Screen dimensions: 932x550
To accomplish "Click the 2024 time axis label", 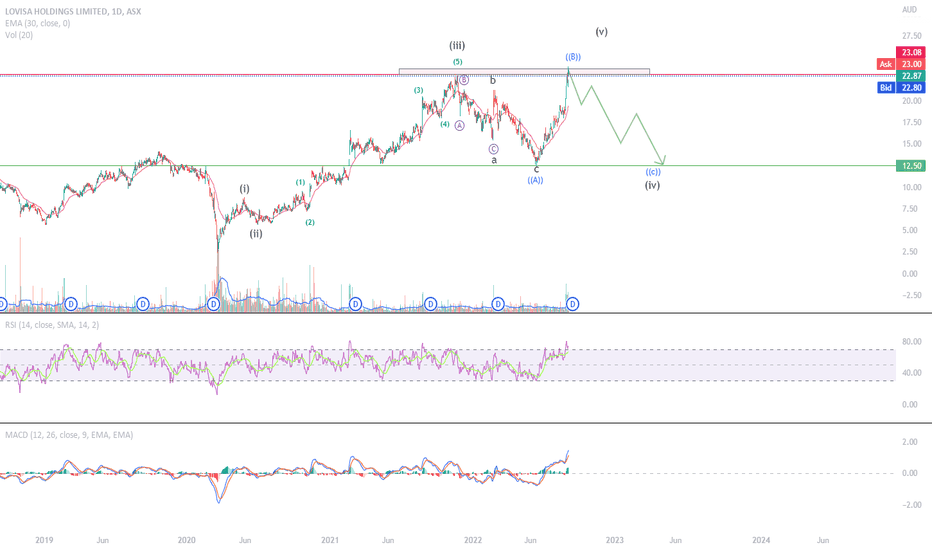I will point(761,540).
